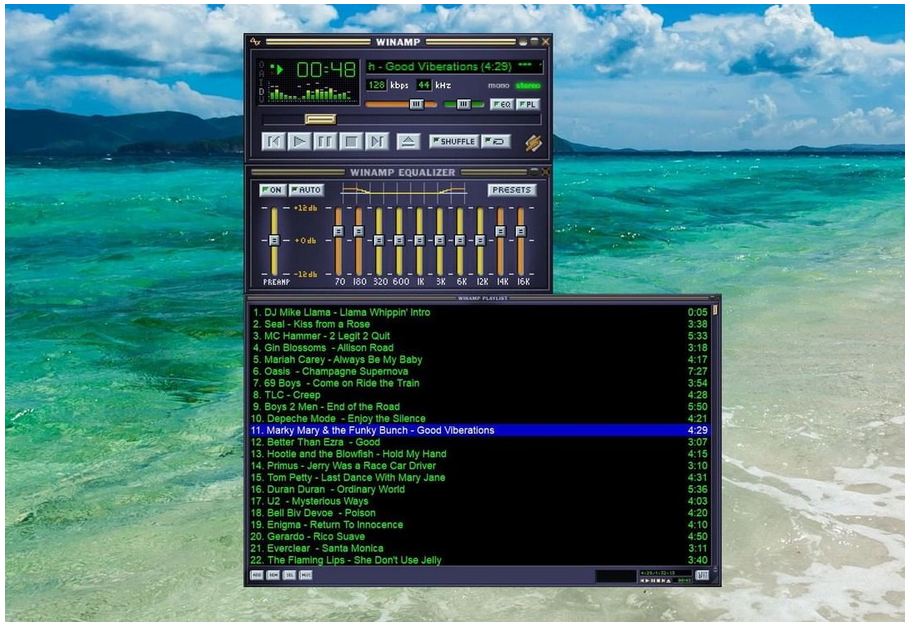Viewport: 915px width, 629px height.
Task: Toggle the equalizer AUTO button
Action: [306, 190]
